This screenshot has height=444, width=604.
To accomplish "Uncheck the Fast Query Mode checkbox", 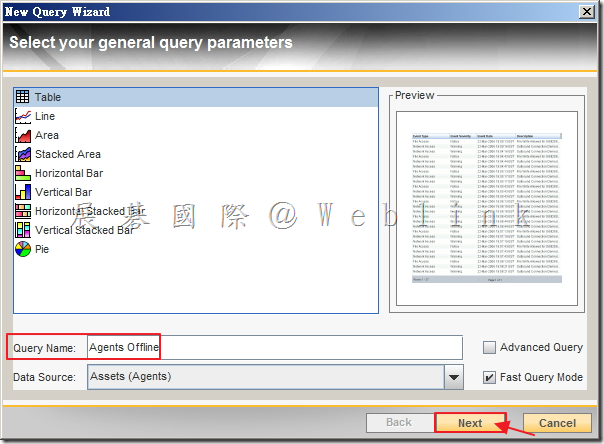I will 489,377.
